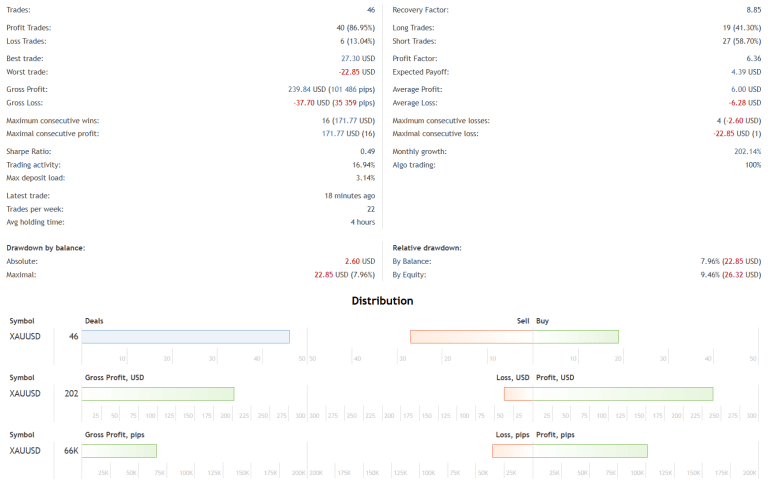The width and height of the screenshot is (768, 487).
Task: Click the Loss, pips orange bar
Action: (x=512, y=451)
